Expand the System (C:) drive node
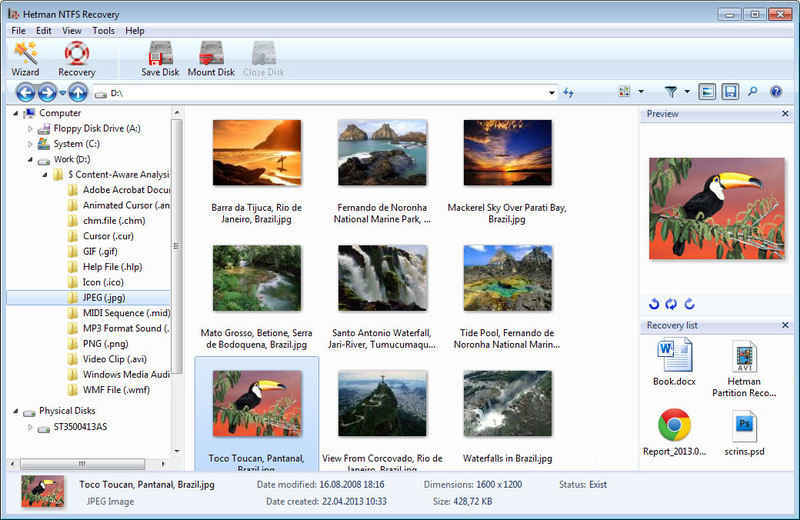Viewport: 800px width, 520px height. [30, 144]
